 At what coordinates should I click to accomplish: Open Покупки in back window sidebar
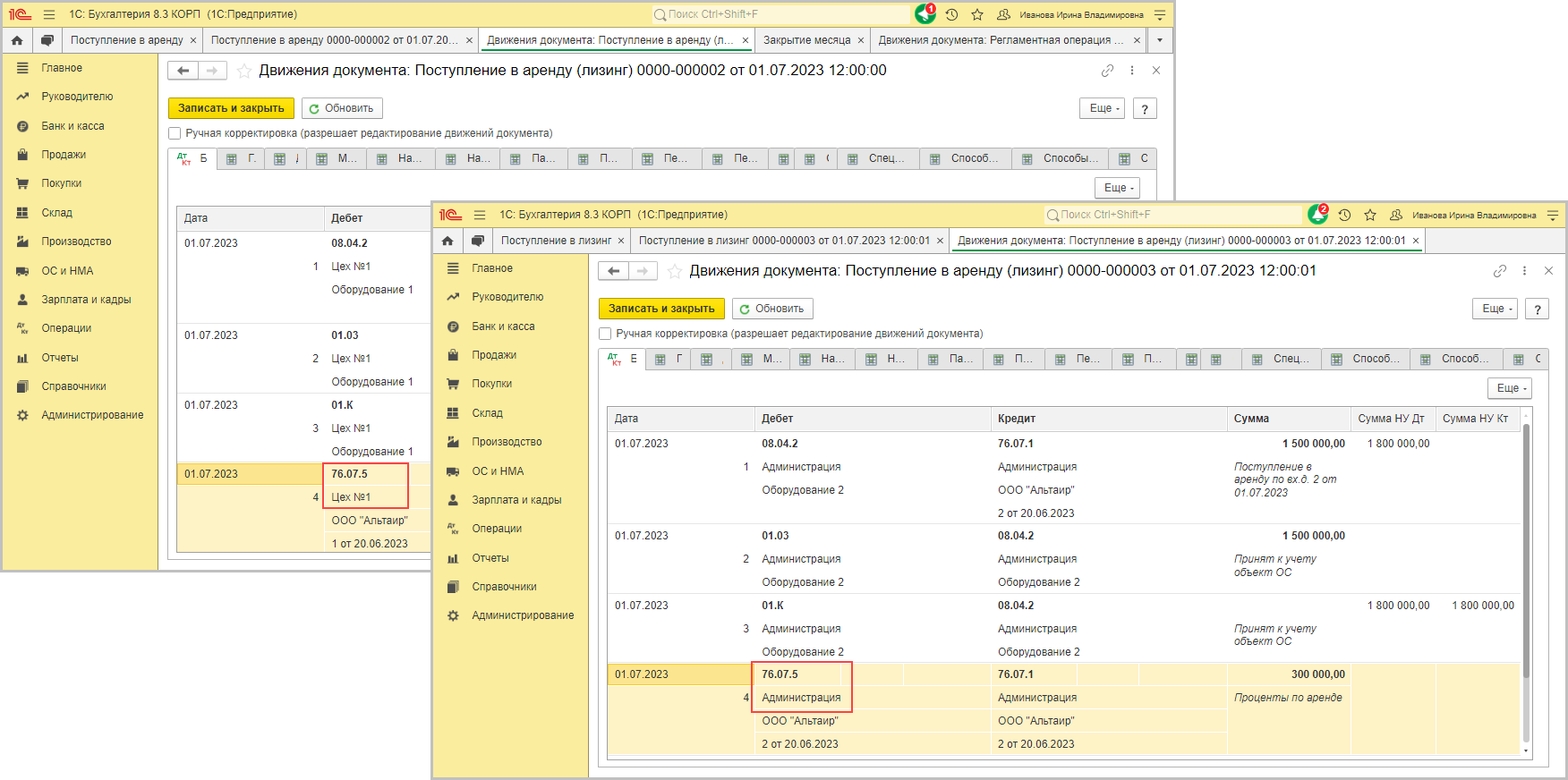click(61, 183)
